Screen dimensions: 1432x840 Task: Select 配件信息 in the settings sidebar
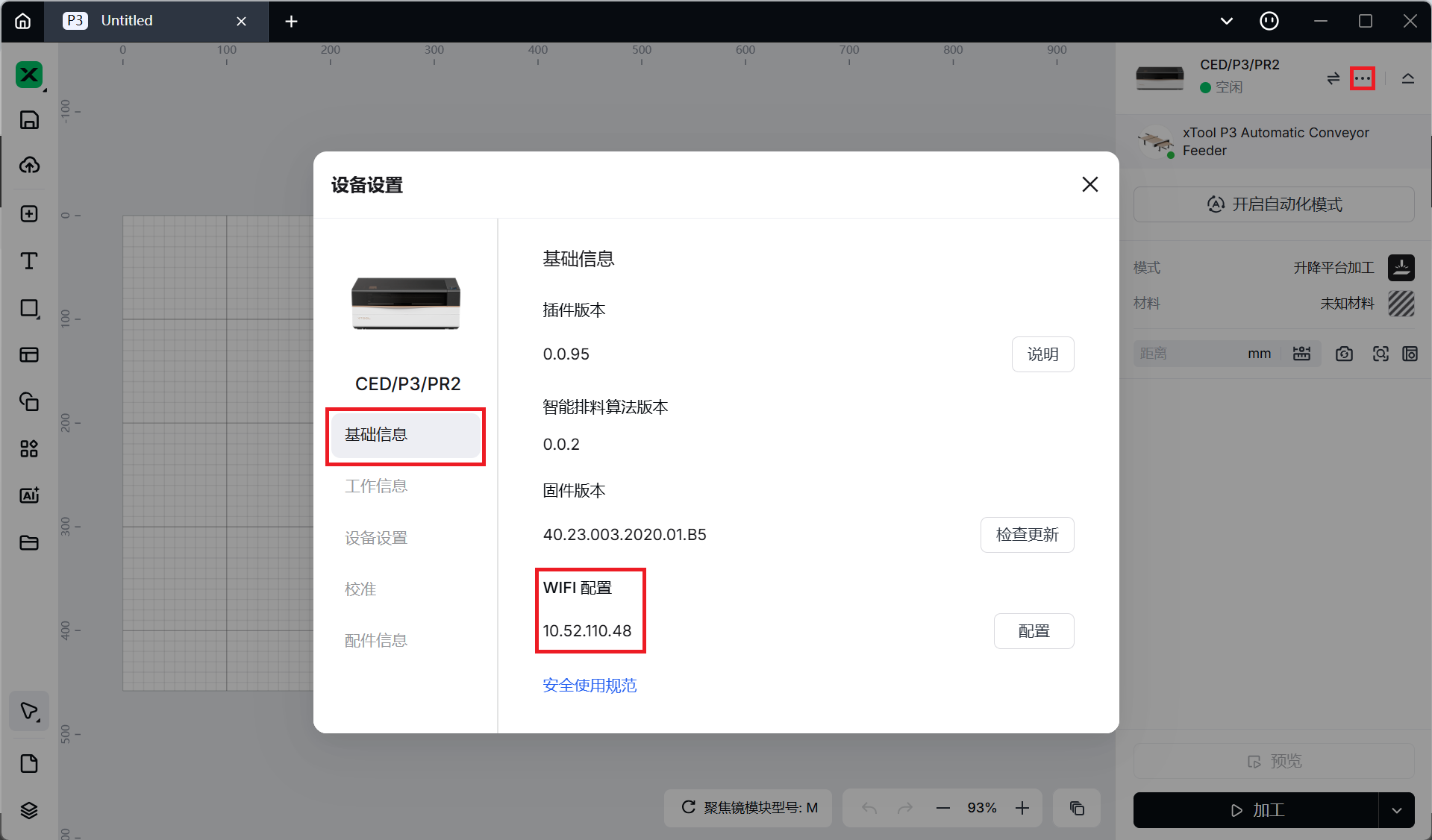[376, 641]
